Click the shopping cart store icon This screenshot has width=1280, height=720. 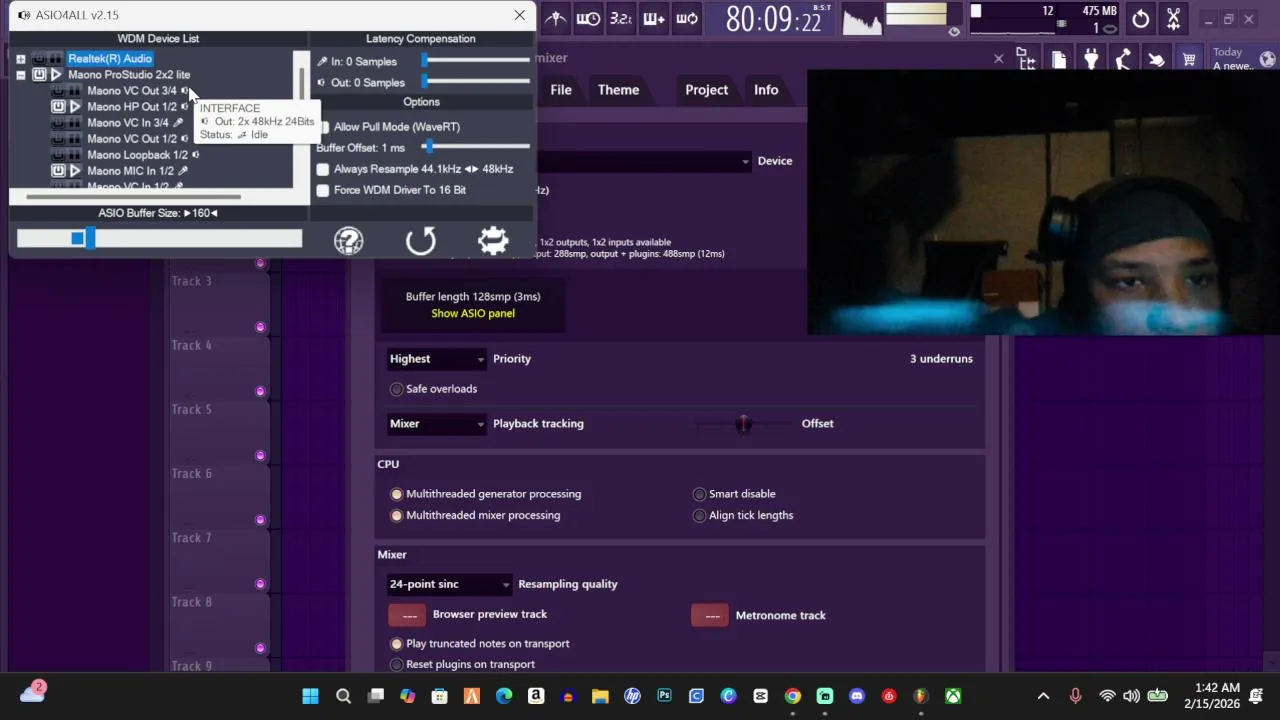pyautogui.click(x=1189, y=59)
